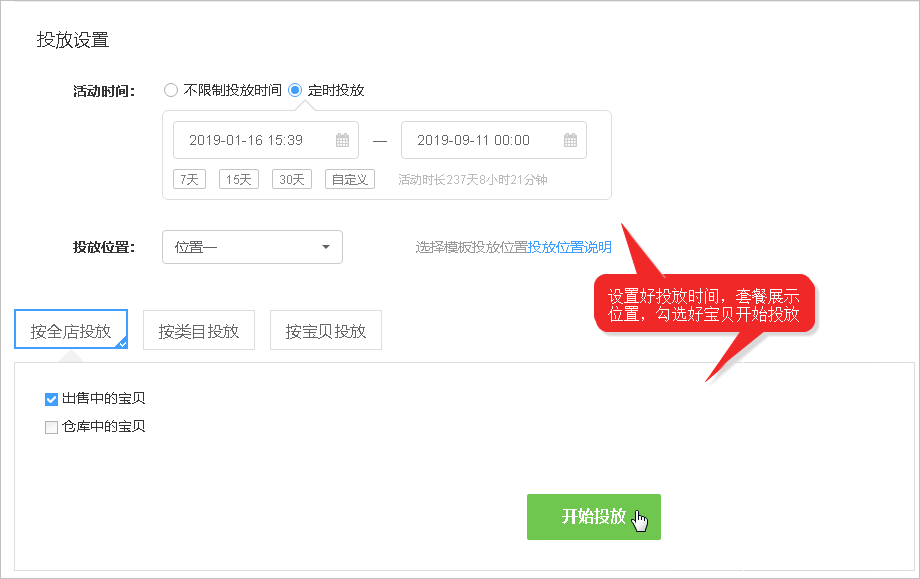
Task: Start campaign with 开始投放 button
Action: [x=594, y=517]
